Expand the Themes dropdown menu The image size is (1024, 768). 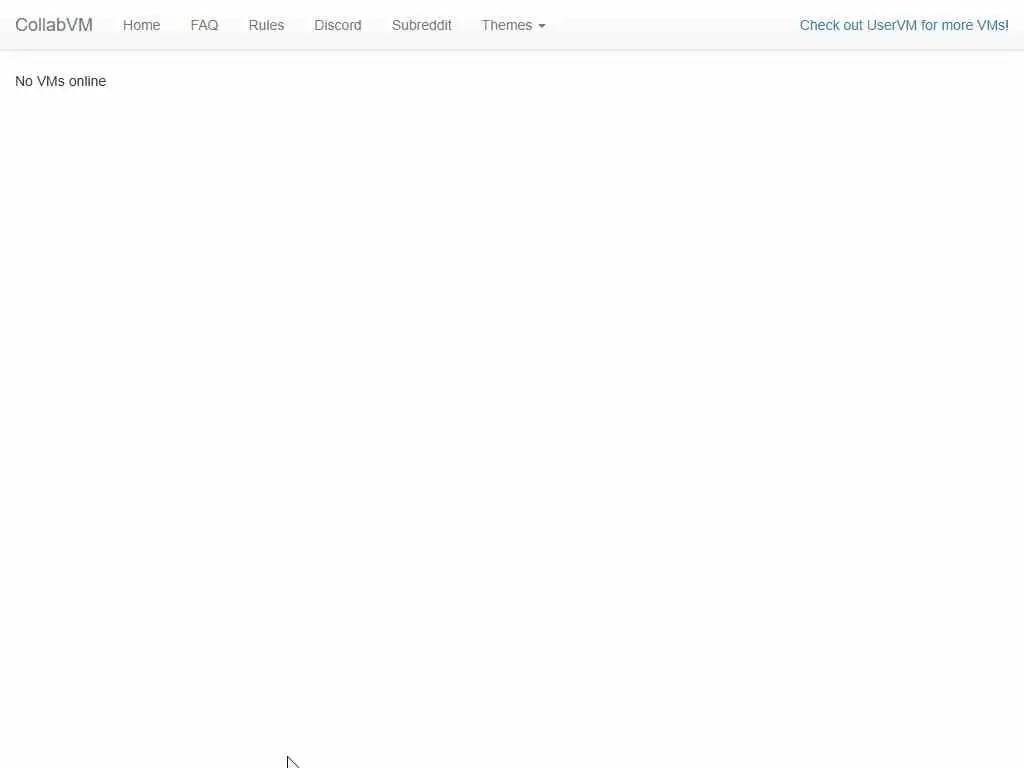coord(513,25)
